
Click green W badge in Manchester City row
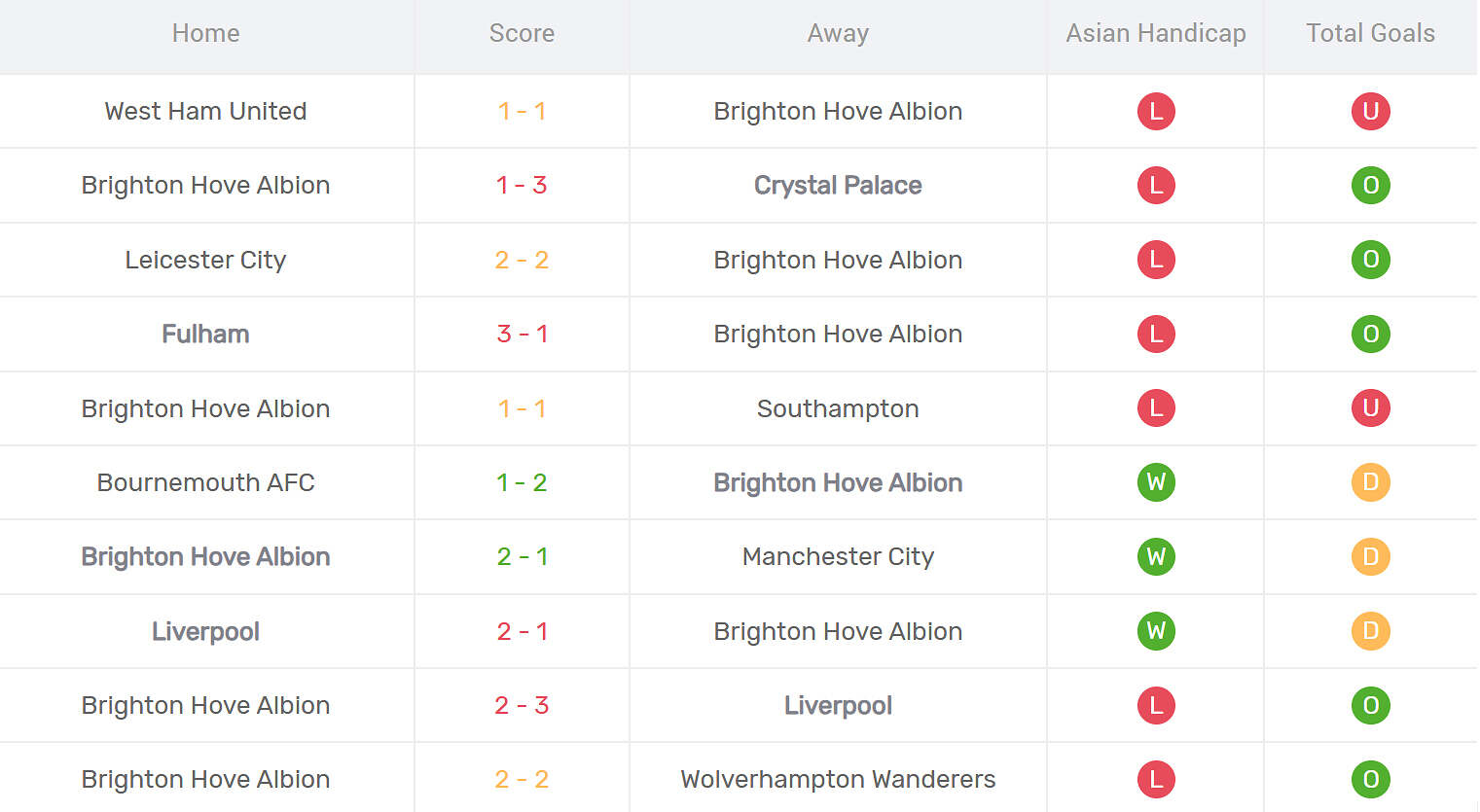pos(1156,556)
